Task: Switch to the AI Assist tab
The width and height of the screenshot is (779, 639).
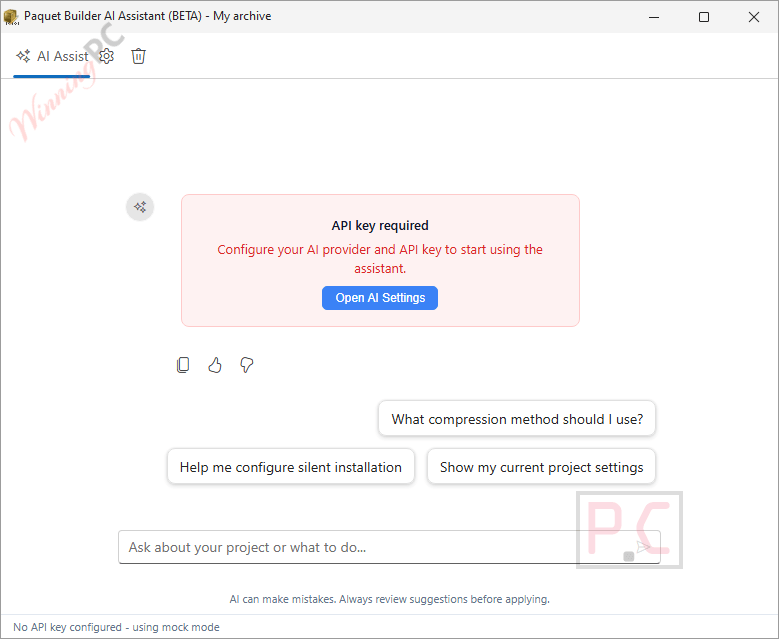Action: point(52,56)
